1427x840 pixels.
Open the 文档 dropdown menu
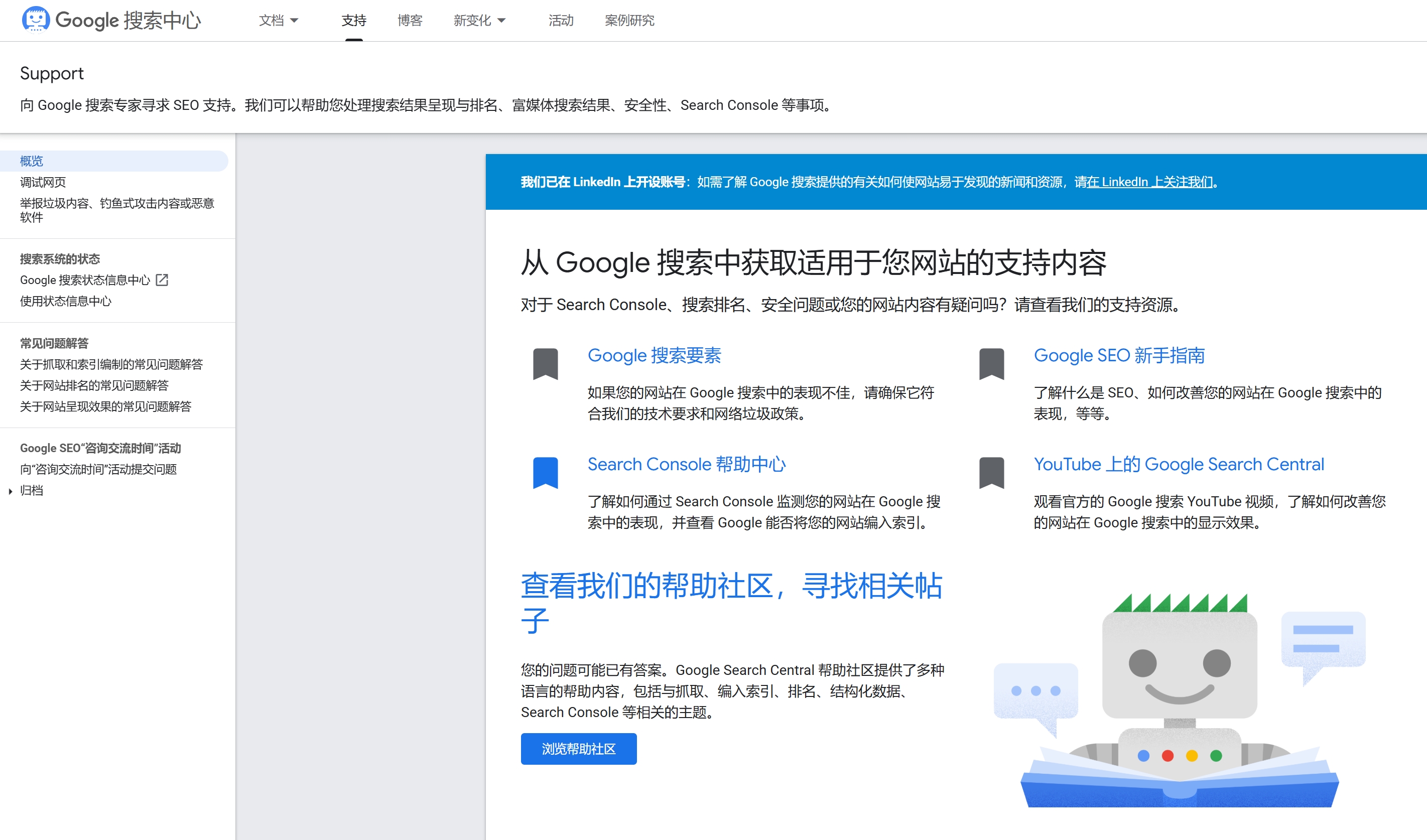(279, 20)
